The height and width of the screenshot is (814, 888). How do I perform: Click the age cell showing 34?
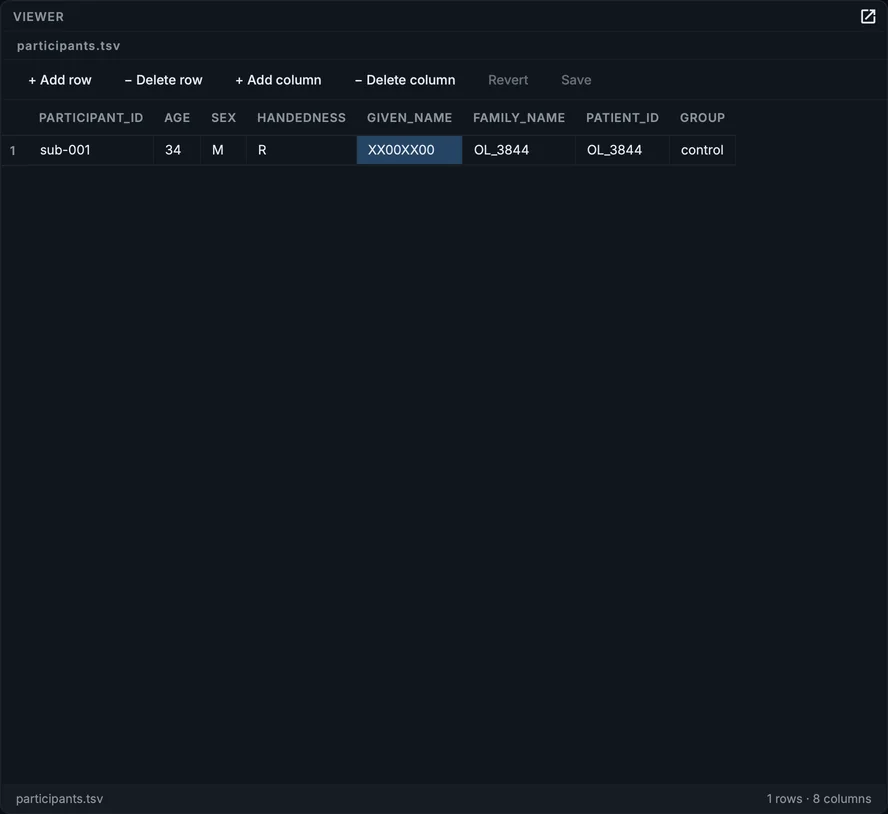[177, 150]
